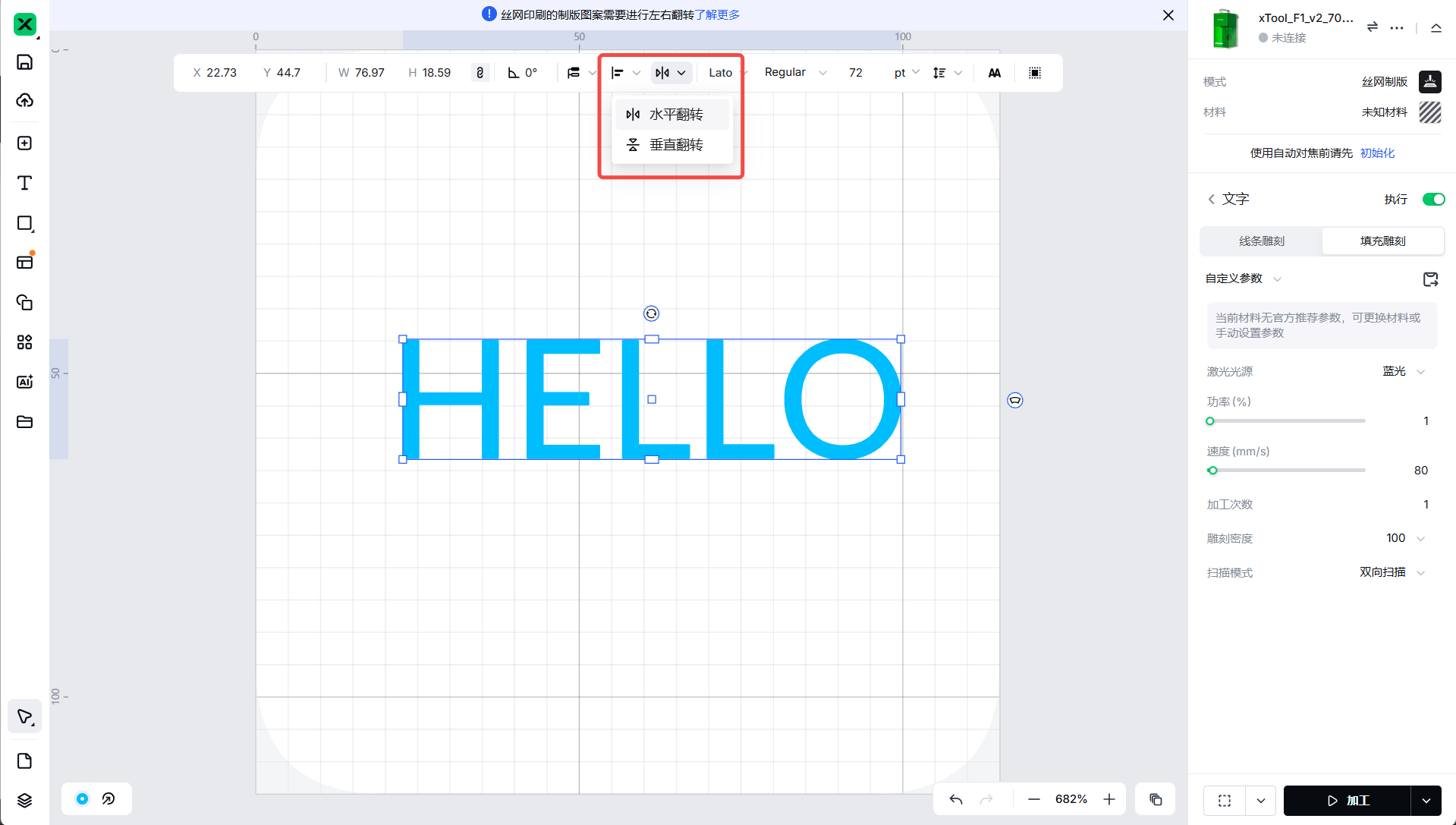1456x825 pixels.
Task: Toggle the aspect ratio lock
Action: coord(480,73)
